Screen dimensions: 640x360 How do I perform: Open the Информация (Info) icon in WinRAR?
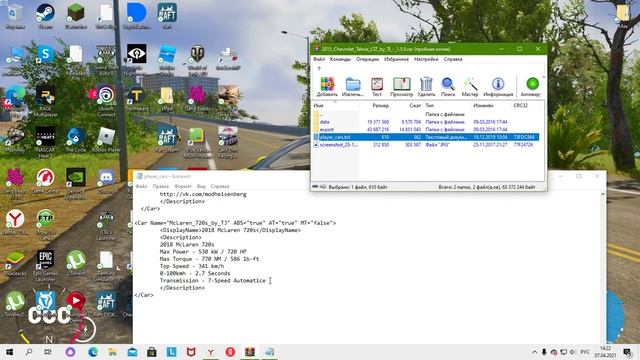[498, 87]
